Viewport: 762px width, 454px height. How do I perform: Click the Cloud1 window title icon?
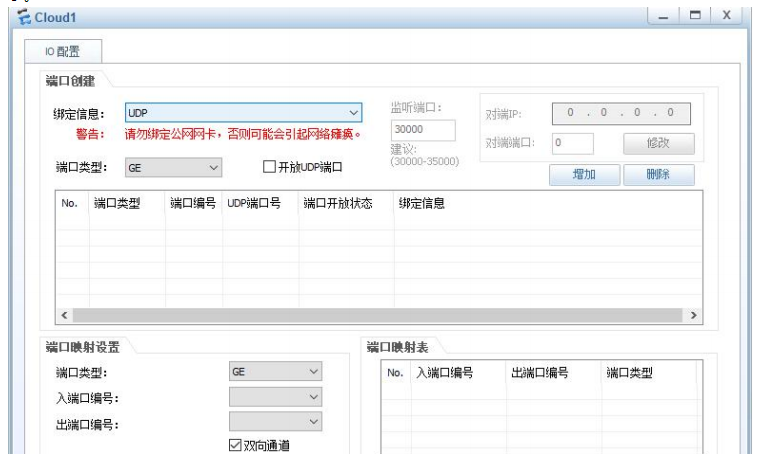coord(24,17)
